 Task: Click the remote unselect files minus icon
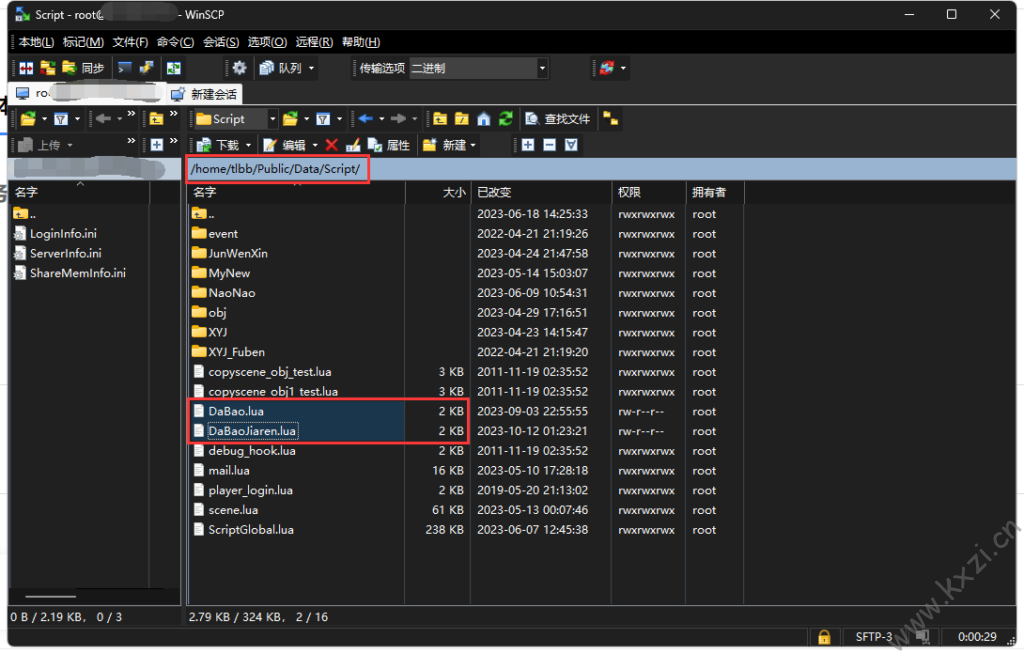coord(549,145)
